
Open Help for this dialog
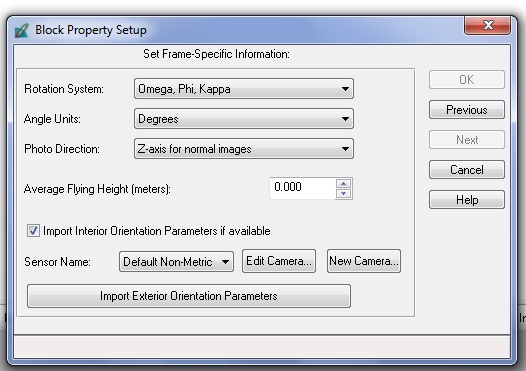click(467, 200)
